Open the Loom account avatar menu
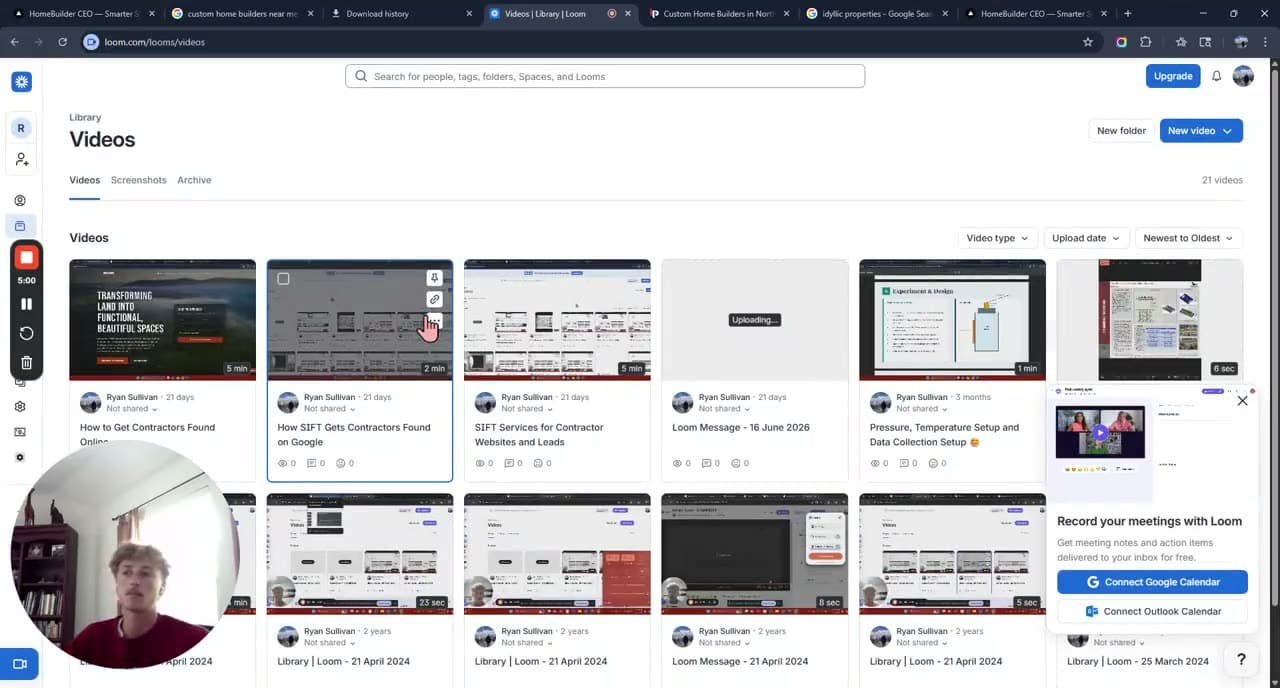The width and height of the screenshot is (1280, 688). [1243, 76]
